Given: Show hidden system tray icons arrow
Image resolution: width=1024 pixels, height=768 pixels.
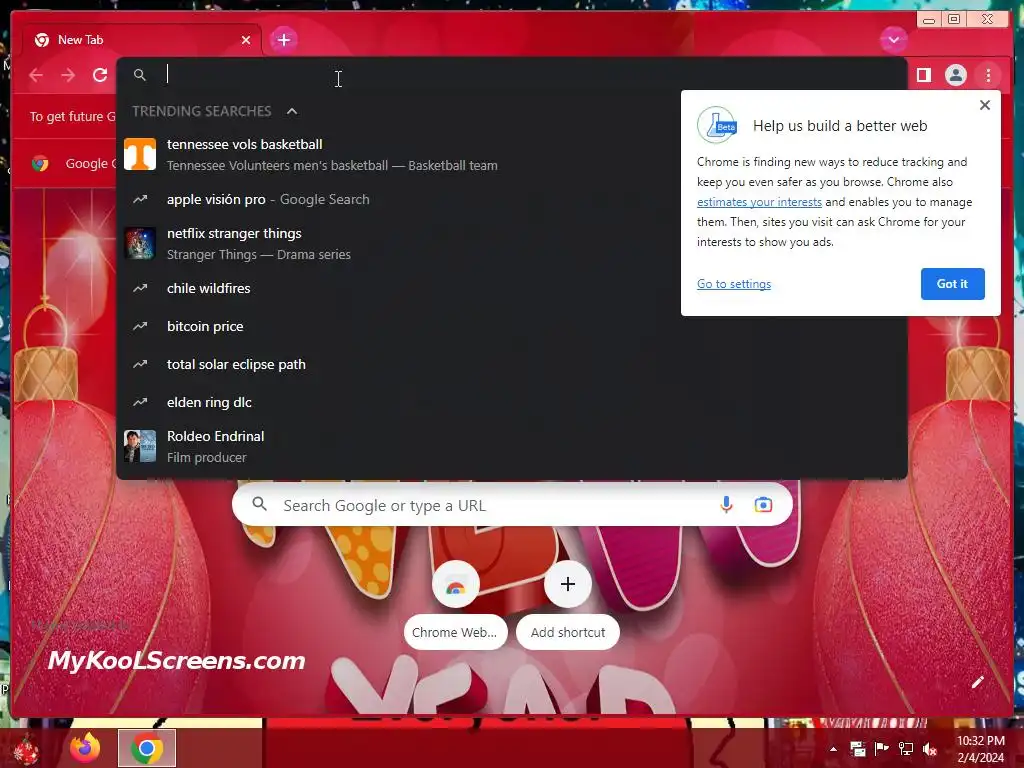Looking at the screenshot, I should pos(833,749).
